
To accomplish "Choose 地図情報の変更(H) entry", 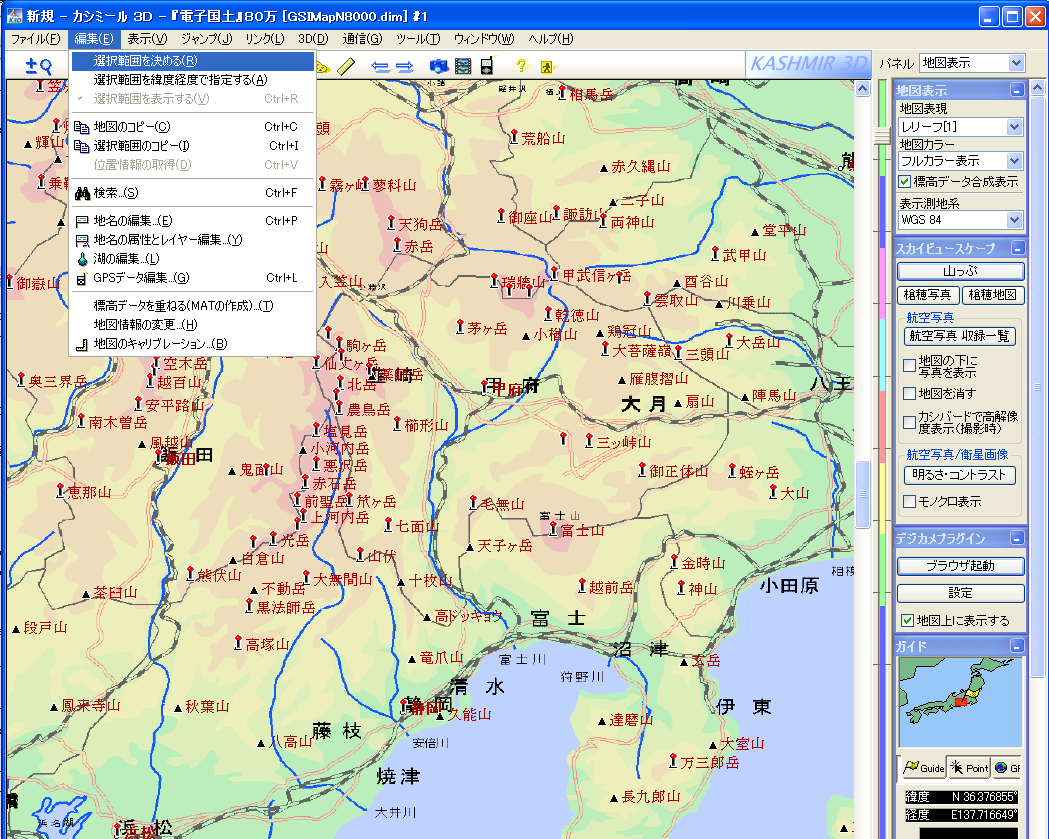I will (193, 325).
